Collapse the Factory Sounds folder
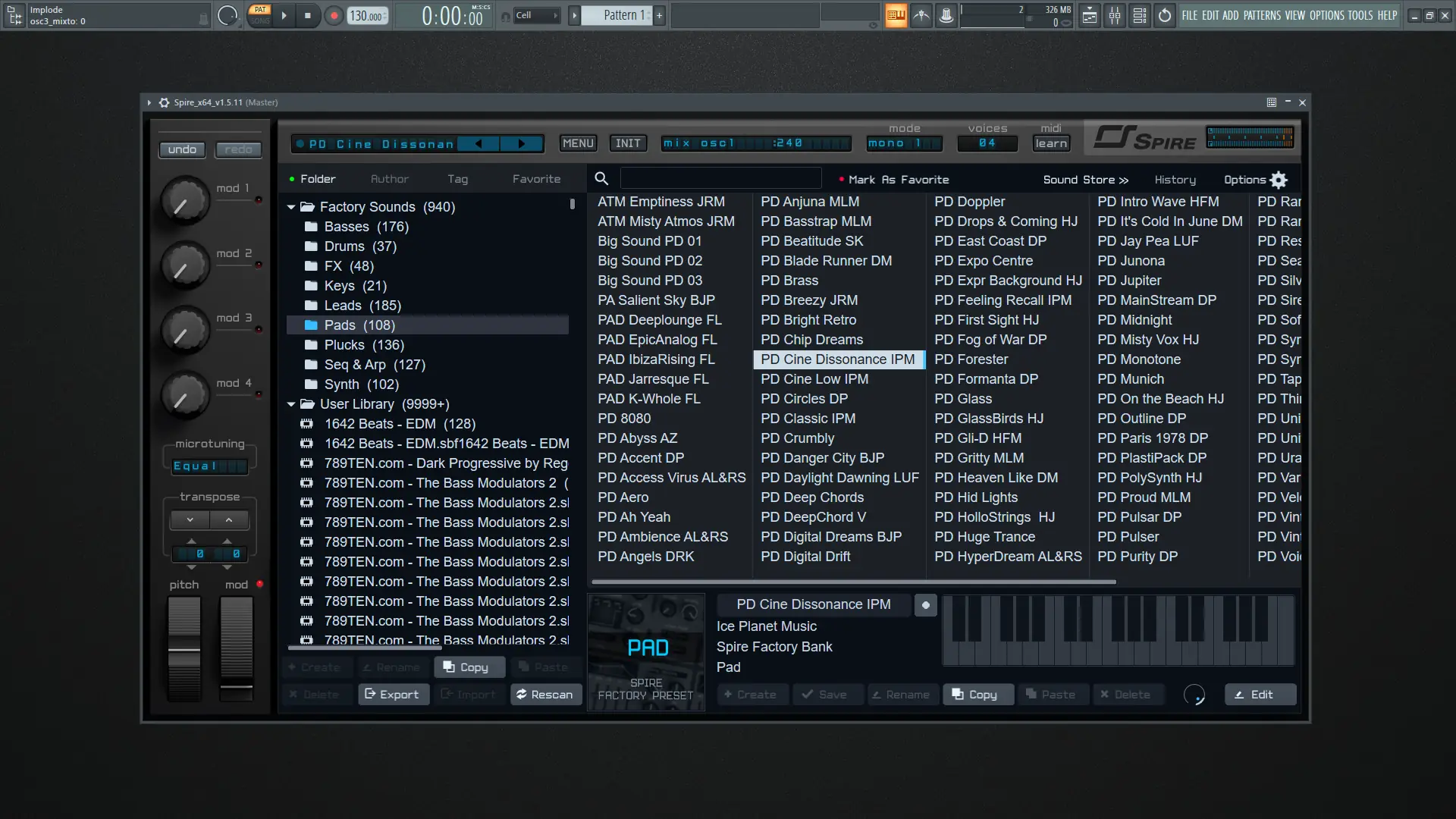 coord(291,207)
